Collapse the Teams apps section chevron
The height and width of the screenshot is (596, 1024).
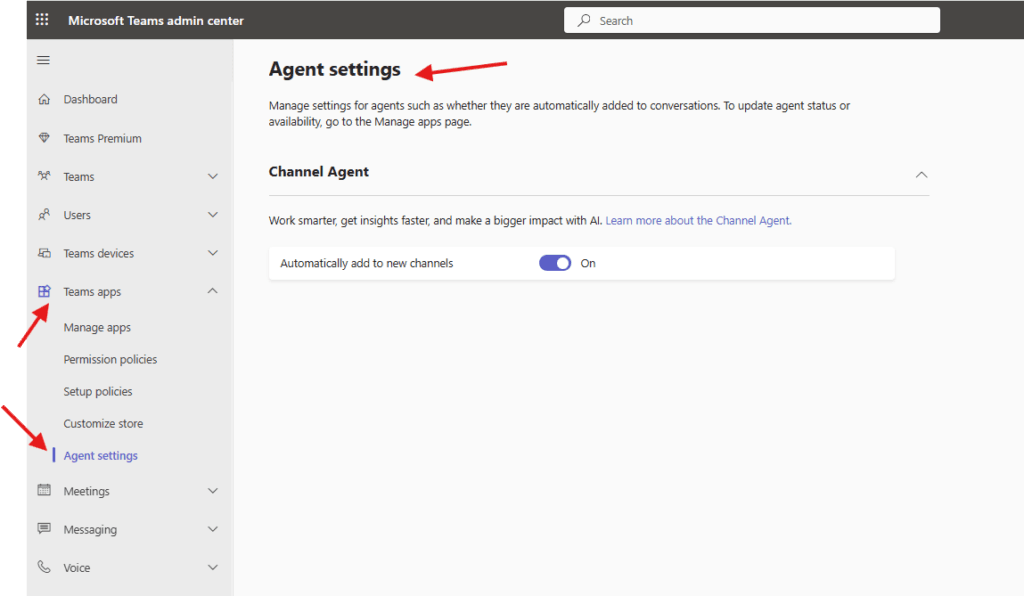pos(212,292)
